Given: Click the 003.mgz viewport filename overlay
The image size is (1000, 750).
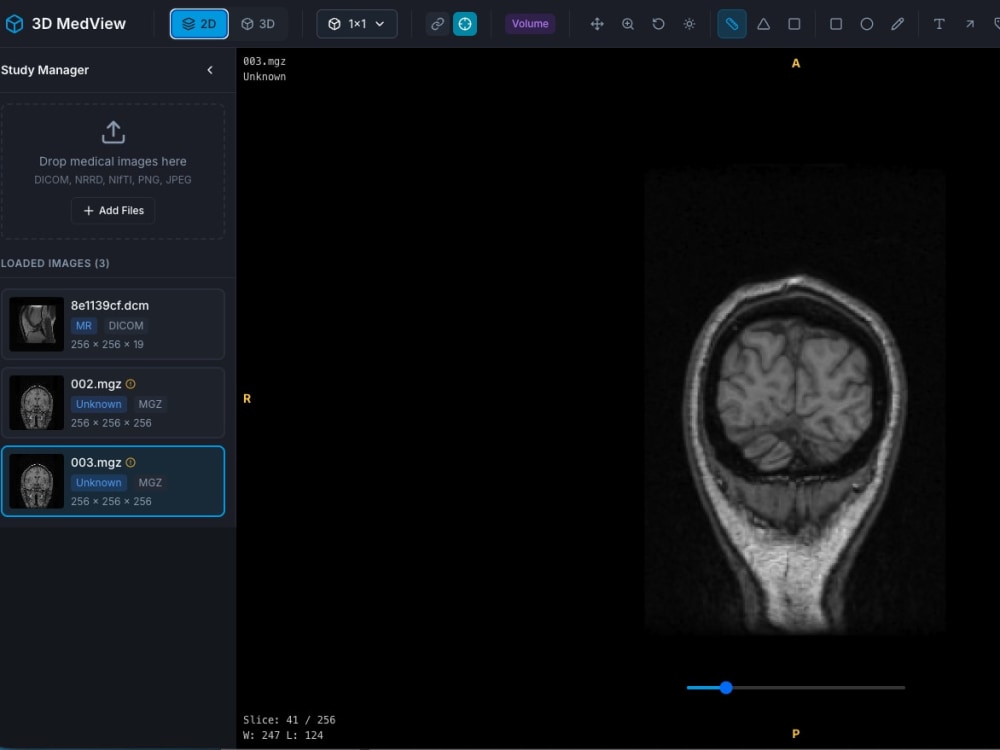Looking at the screenshot, I should point(264,61).
